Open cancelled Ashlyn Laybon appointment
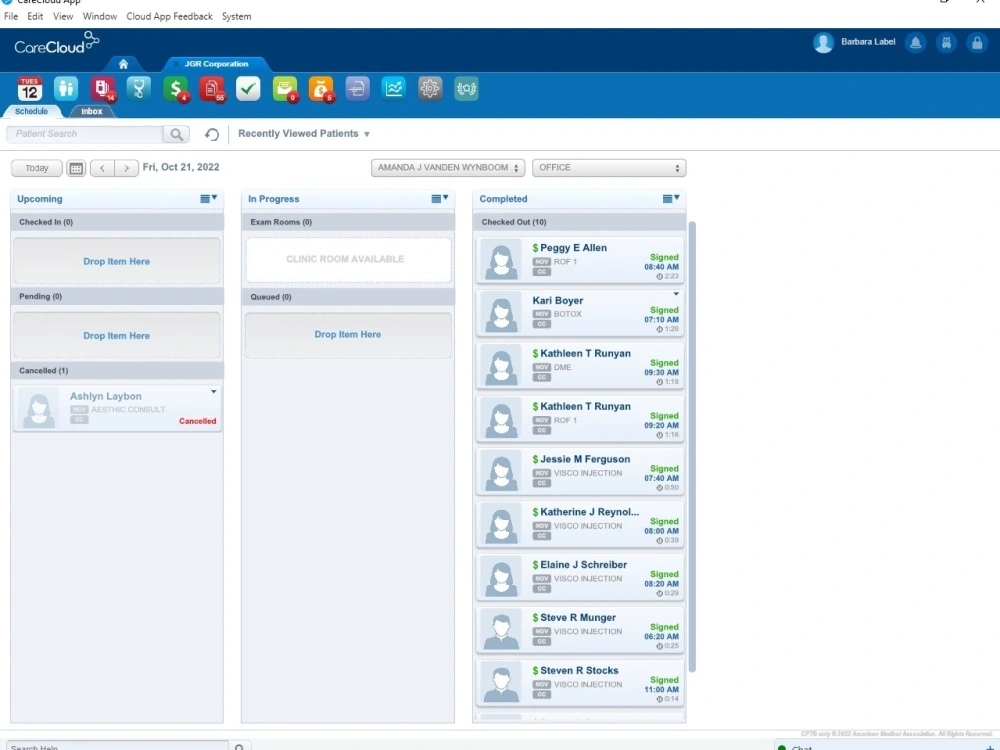This screenshot has height=750, width=1000. point(117,409)
